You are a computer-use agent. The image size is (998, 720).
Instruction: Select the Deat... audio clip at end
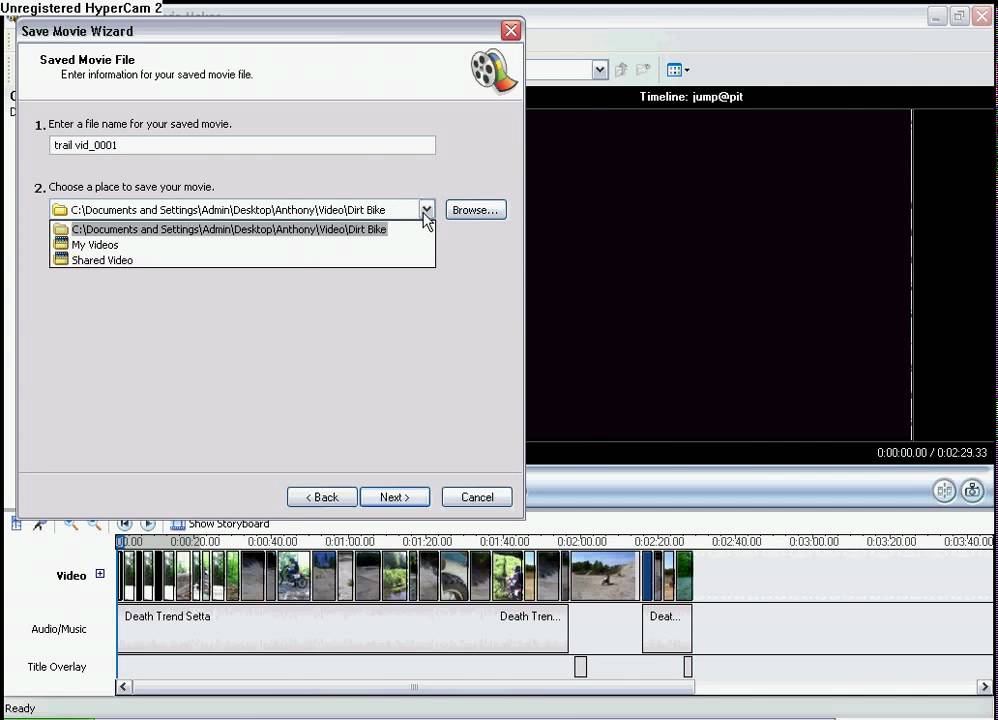point(666,629)
